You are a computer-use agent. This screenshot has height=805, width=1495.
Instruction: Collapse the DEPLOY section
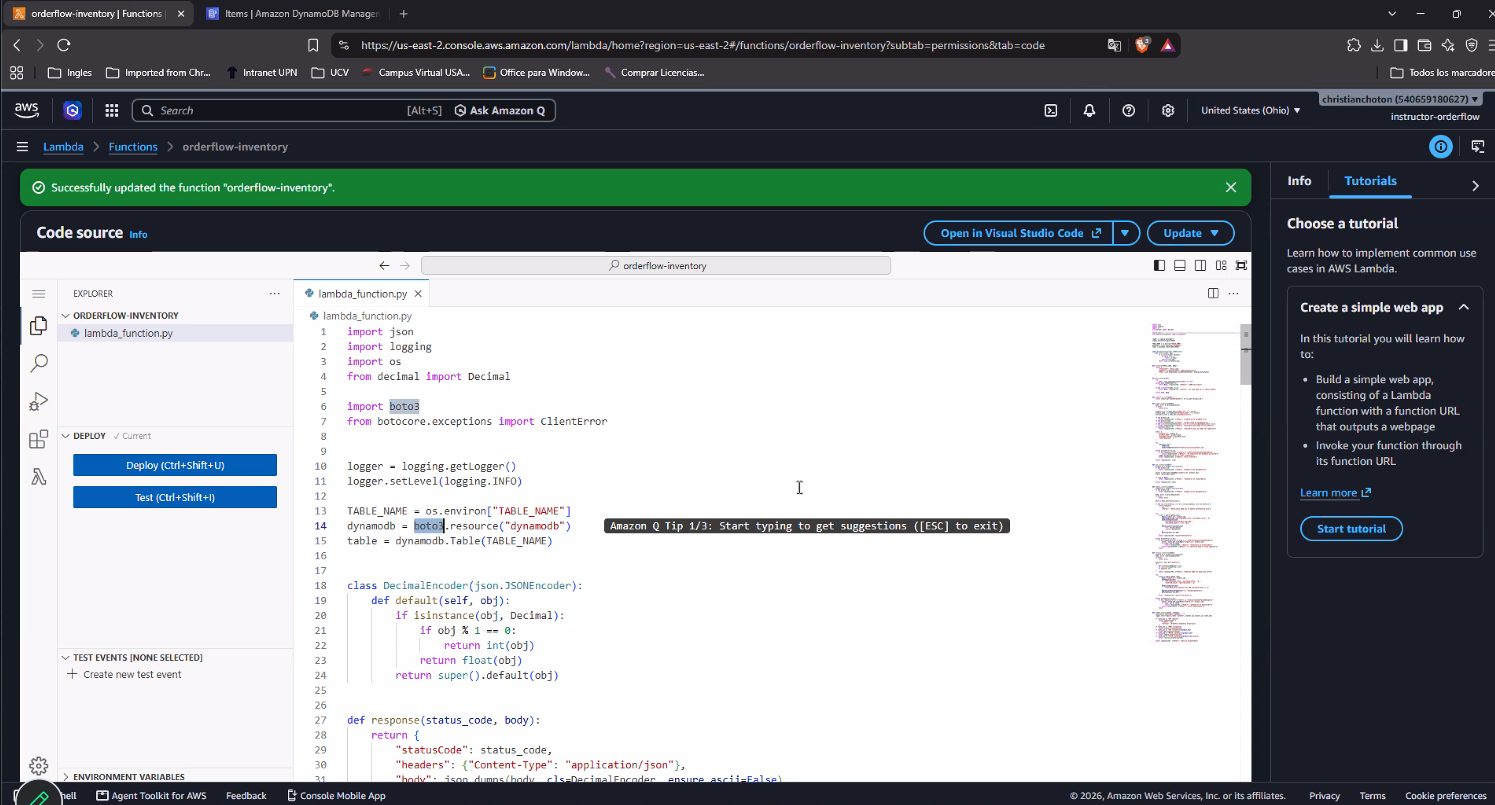coord(175,436)
